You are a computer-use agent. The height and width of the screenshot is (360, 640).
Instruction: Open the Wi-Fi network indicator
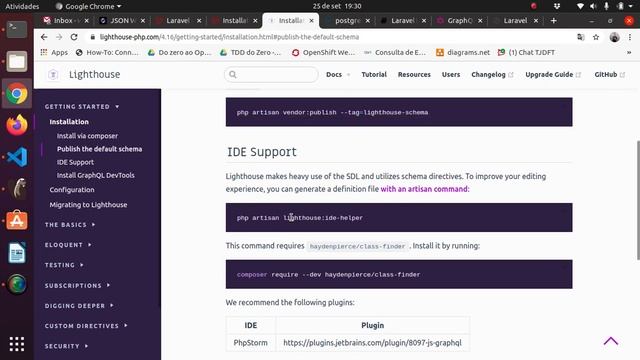pyautogui.click(x=580, y=6)
